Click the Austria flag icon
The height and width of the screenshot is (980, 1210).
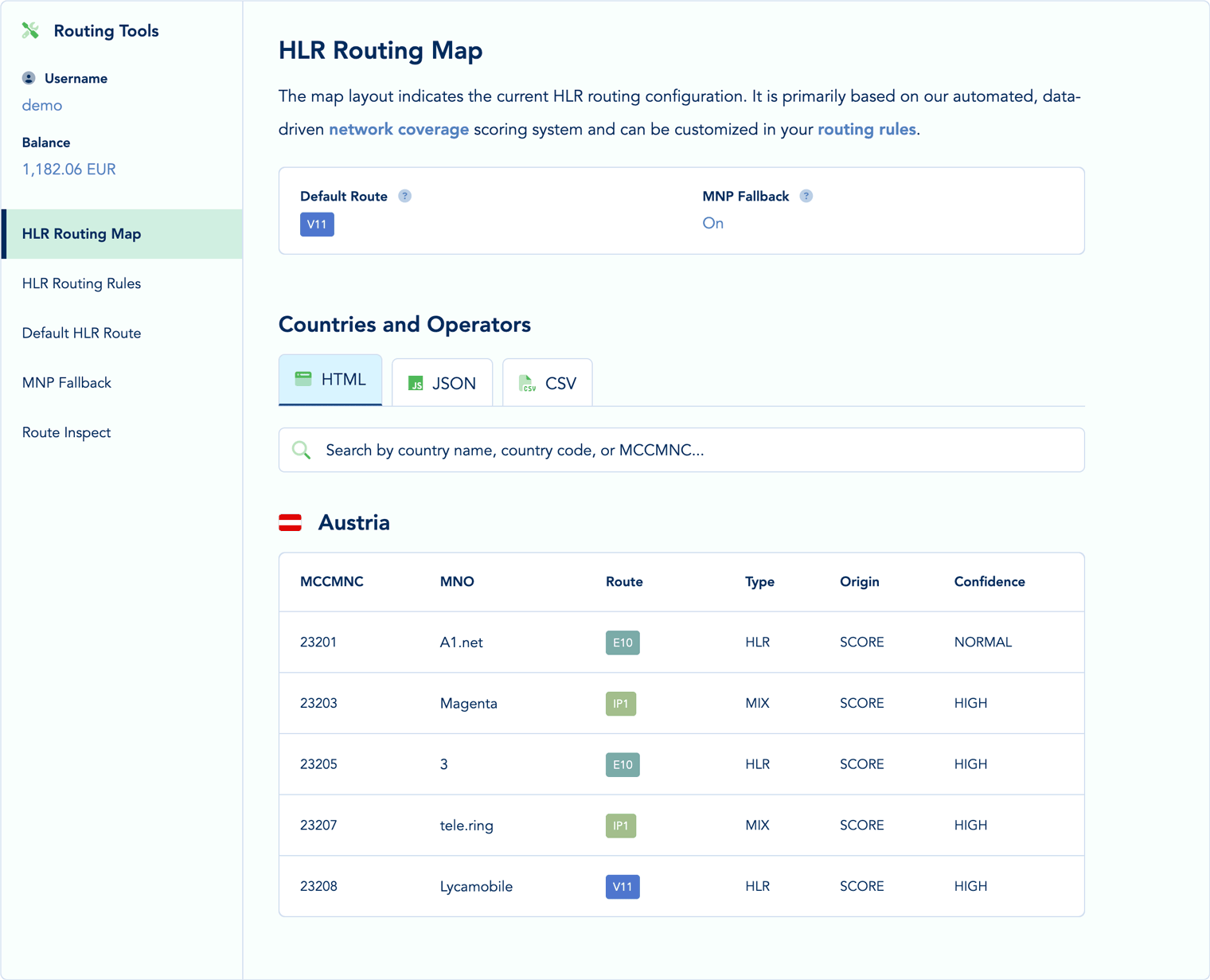291,522
